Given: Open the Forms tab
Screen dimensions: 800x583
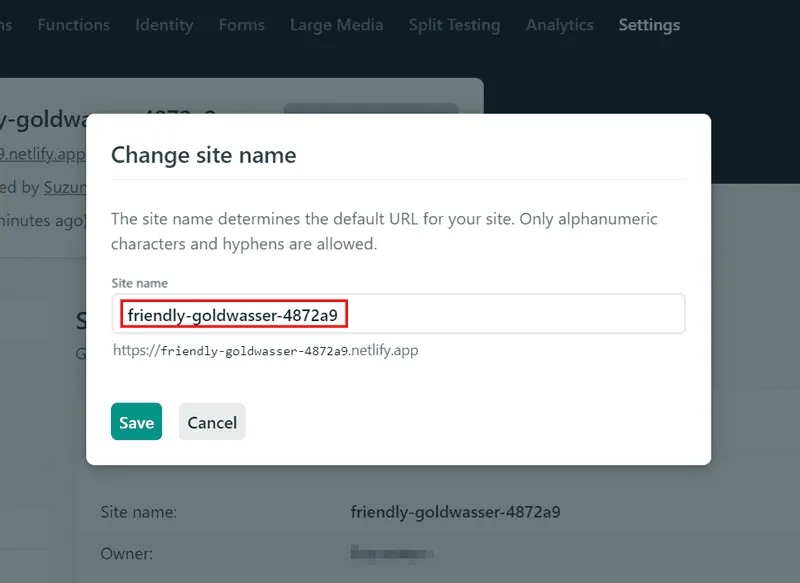Looking at the screenshot, I should (x=242, y=25).
